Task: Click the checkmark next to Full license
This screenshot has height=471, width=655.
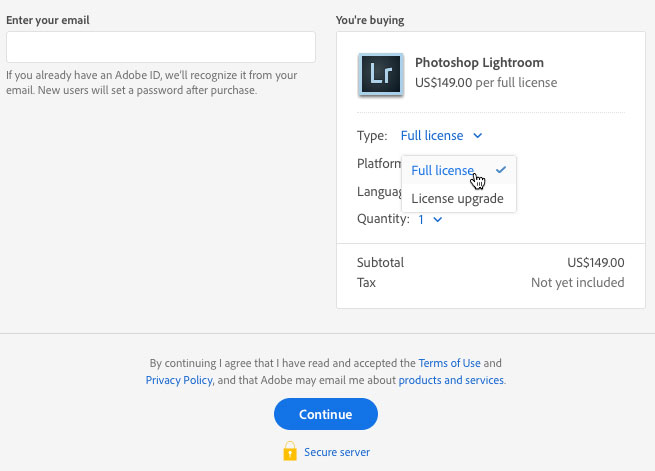Action: pyautogui.click(x=501, y=170)
